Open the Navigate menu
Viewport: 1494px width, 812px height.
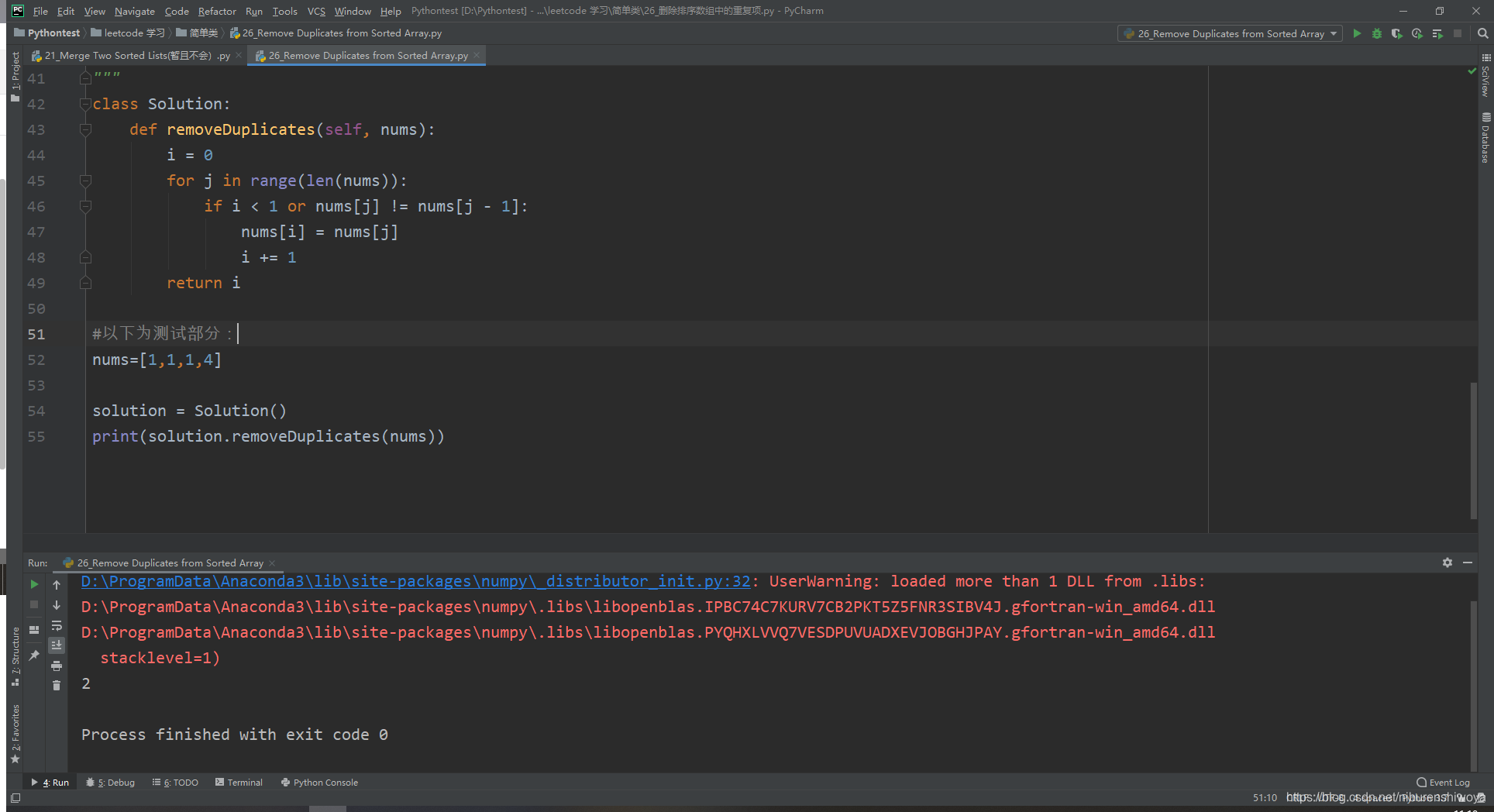pos(135,11)
